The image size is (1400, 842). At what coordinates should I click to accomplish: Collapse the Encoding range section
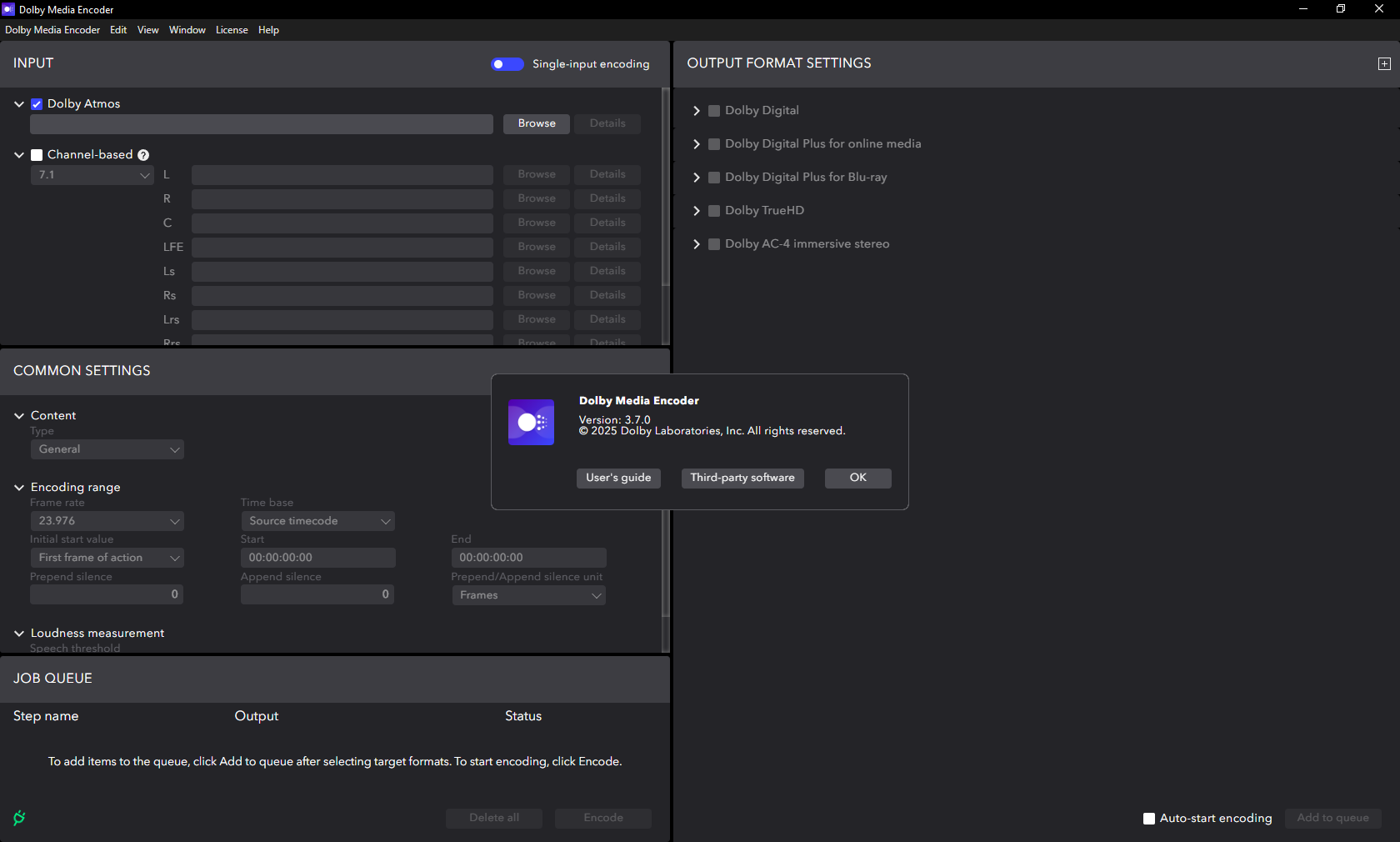point(19,488)
